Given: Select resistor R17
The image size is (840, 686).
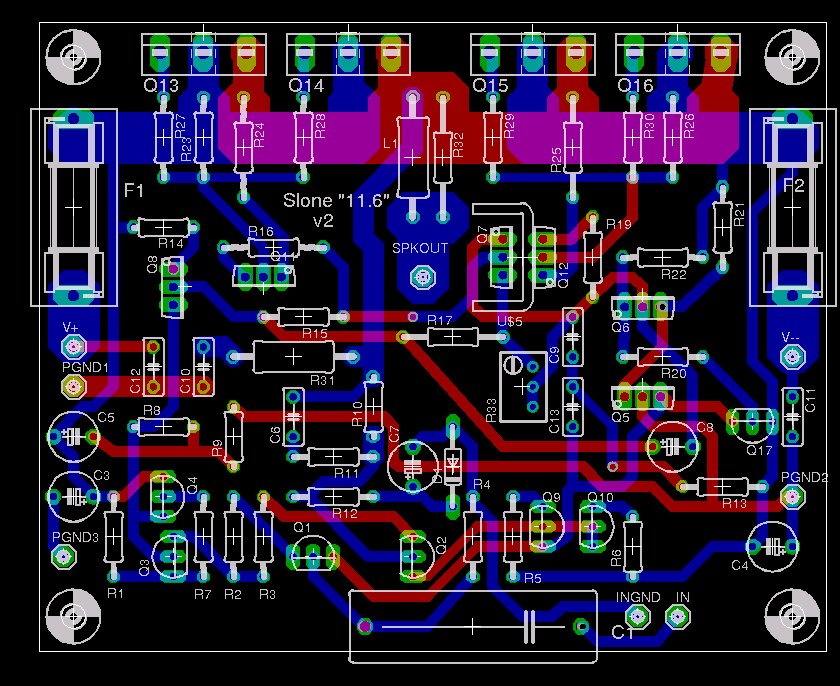Looking at the screenshot, I should [x=453, y=337].
